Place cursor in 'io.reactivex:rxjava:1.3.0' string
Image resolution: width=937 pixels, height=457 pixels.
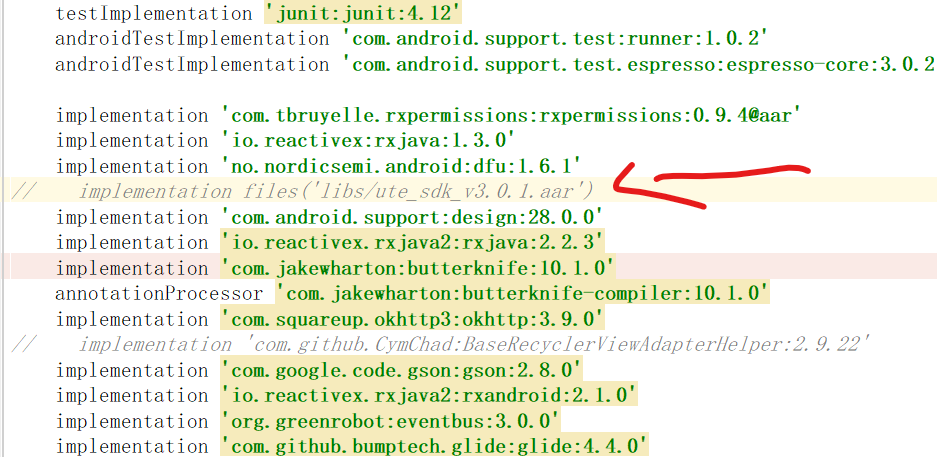click(x=369, y=141)
